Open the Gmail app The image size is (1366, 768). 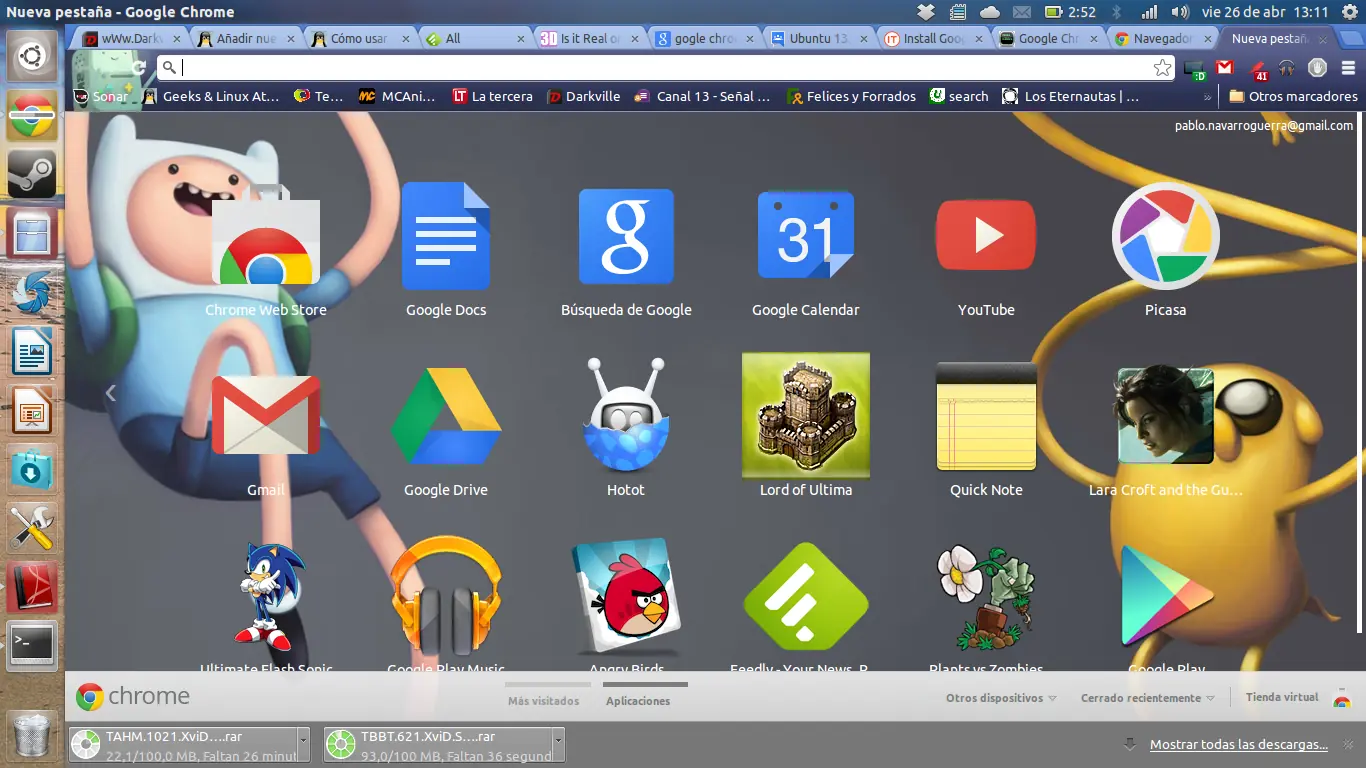(x=266, y=416)
